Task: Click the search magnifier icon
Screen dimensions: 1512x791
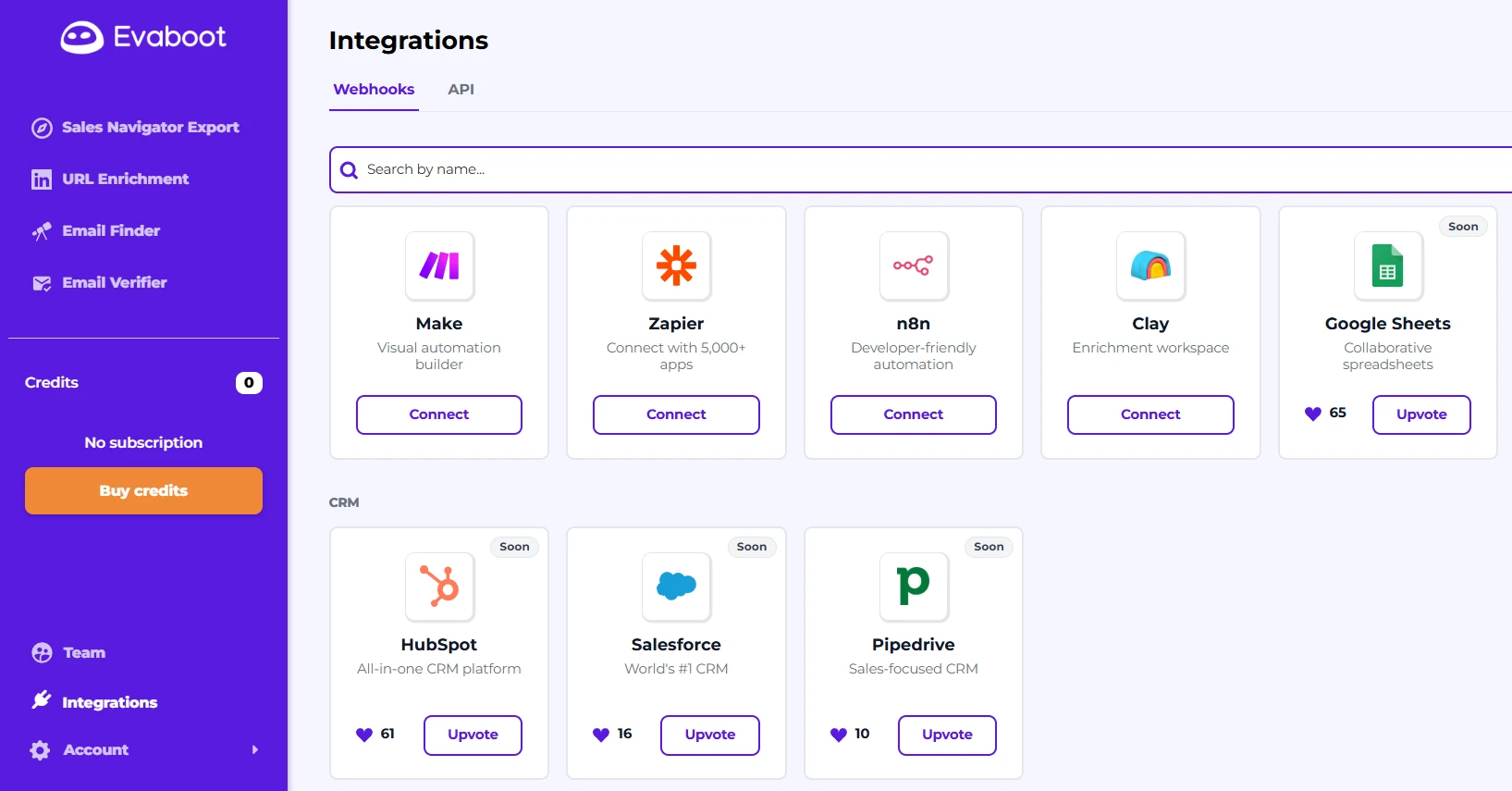Action: pos(349,170)
